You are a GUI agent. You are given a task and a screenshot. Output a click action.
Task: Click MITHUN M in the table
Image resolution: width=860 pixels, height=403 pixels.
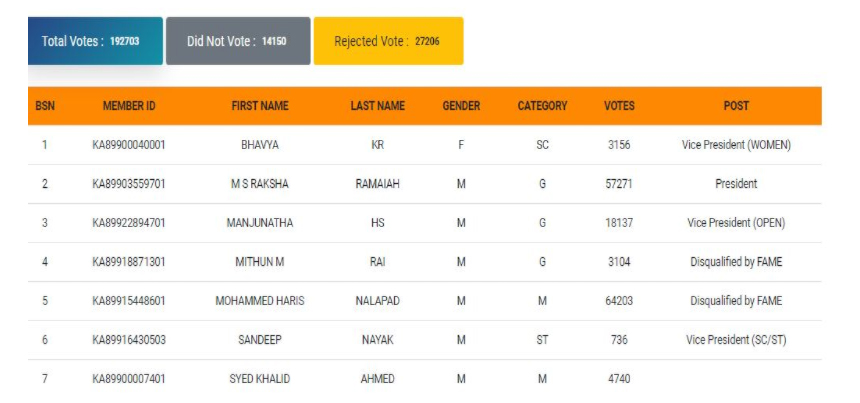(x=260, y=262)
